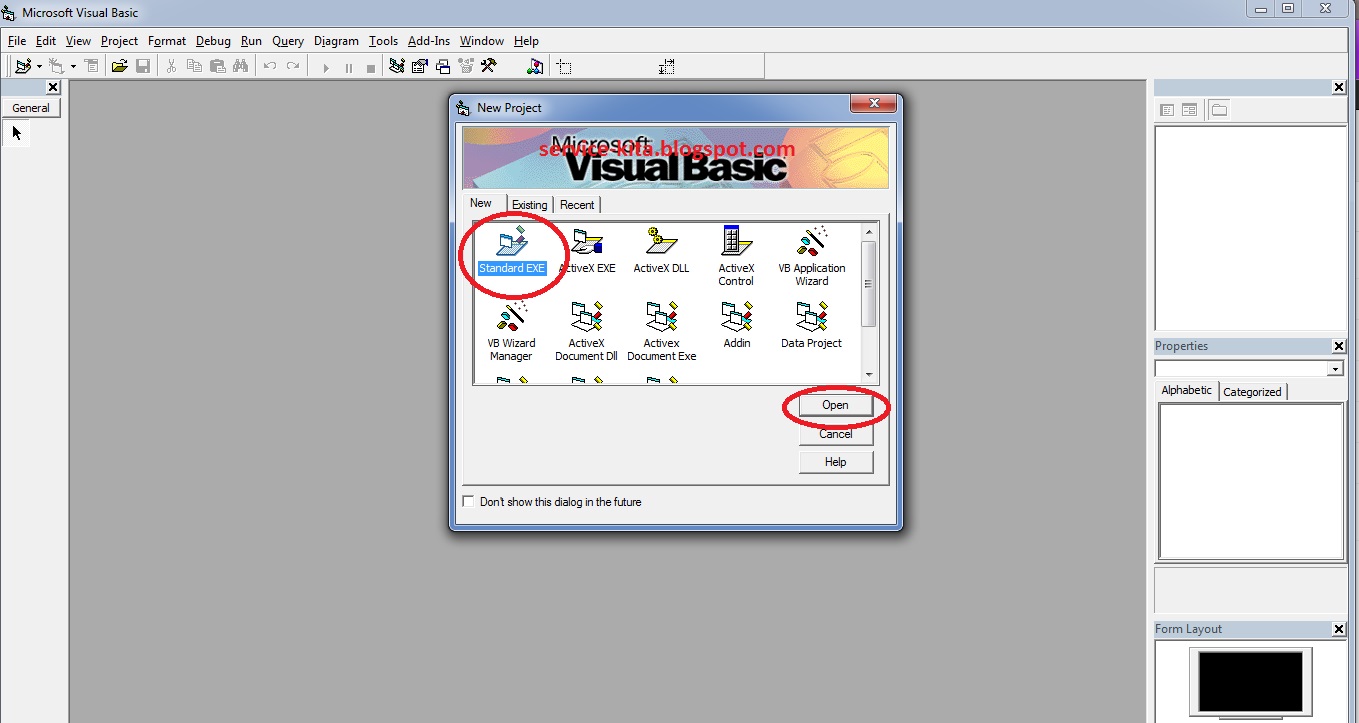Screen dimensions: 1359x723
Task: Open the Properties Window toolbar icon
Action: click(420, 66)
